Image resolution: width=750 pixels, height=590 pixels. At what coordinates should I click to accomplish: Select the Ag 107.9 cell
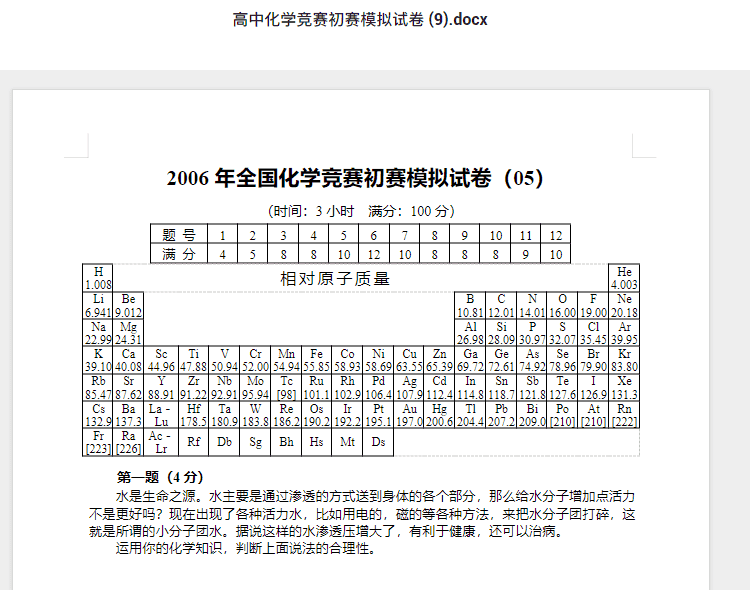click(x=409, y=388)
